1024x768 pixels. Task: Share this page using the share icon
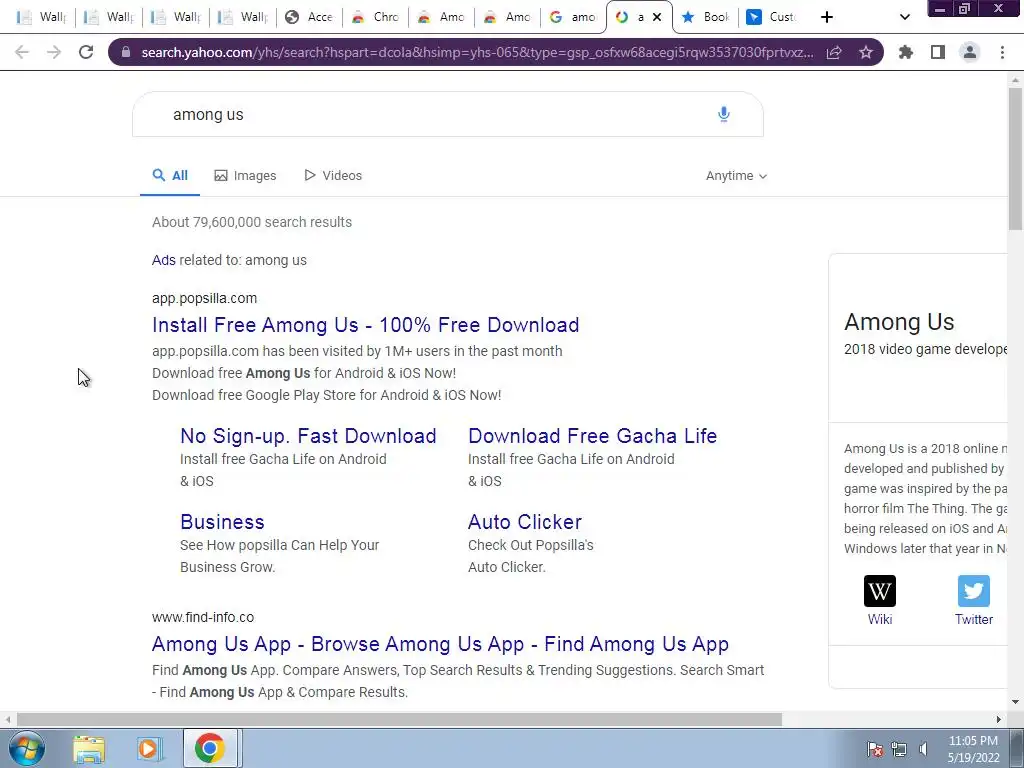coord(834,52)
